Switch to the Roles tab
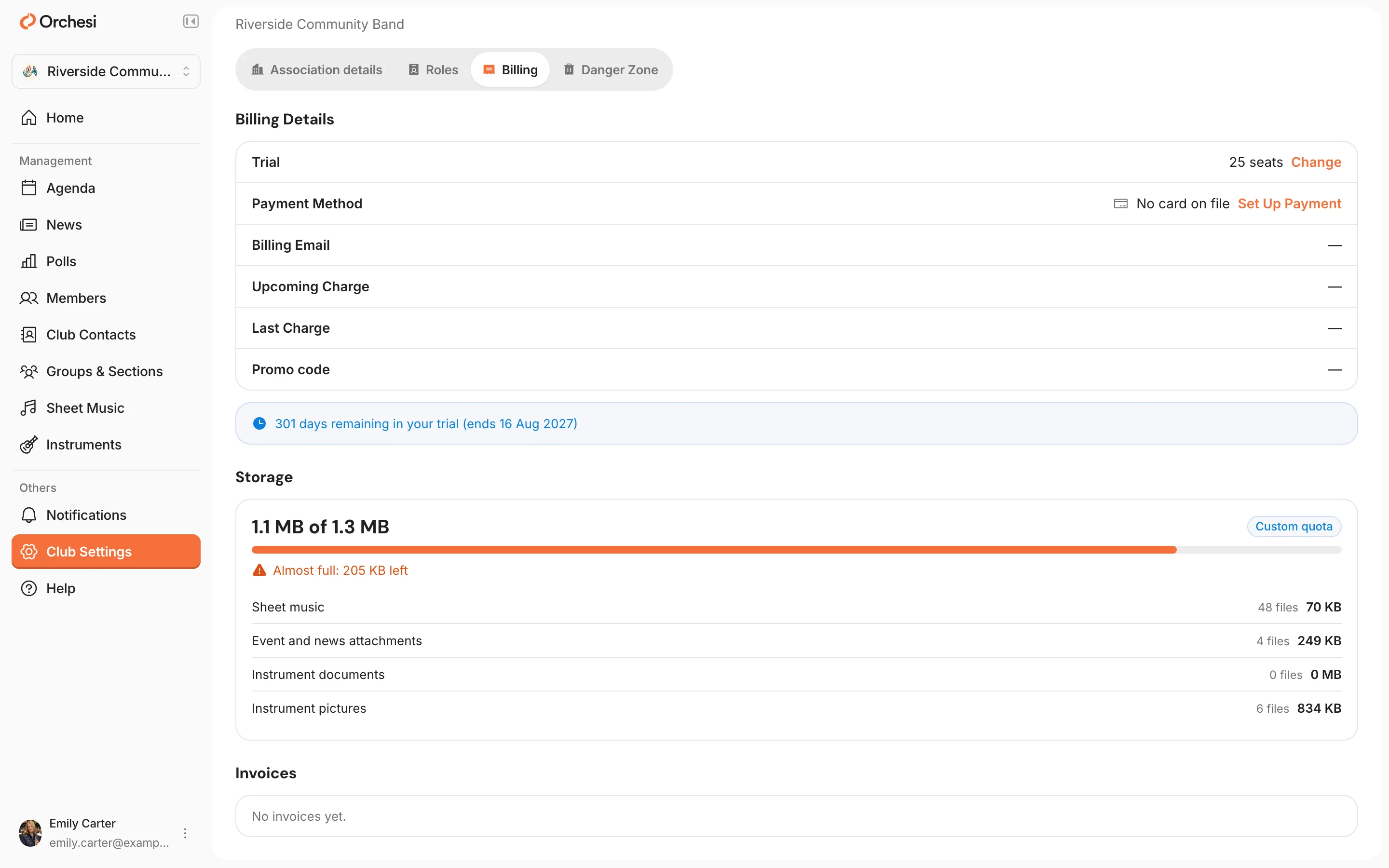Viewport: 1389px width, 868px height. (x=434, y=69)
